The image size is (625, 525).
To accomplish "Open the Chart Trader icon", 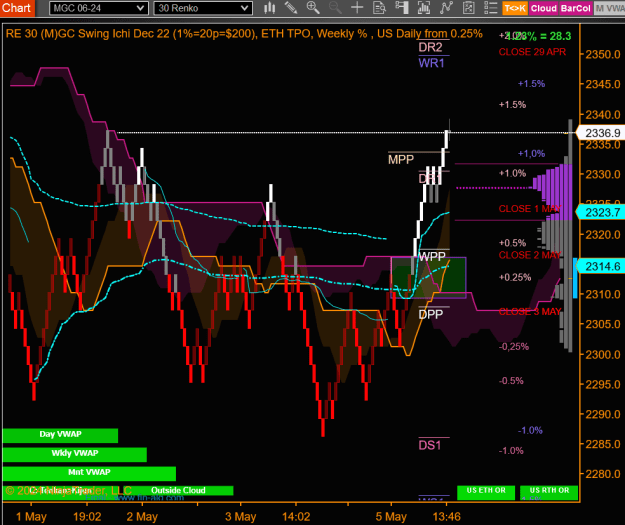I will pyautogui.click(x=402, y=8).
